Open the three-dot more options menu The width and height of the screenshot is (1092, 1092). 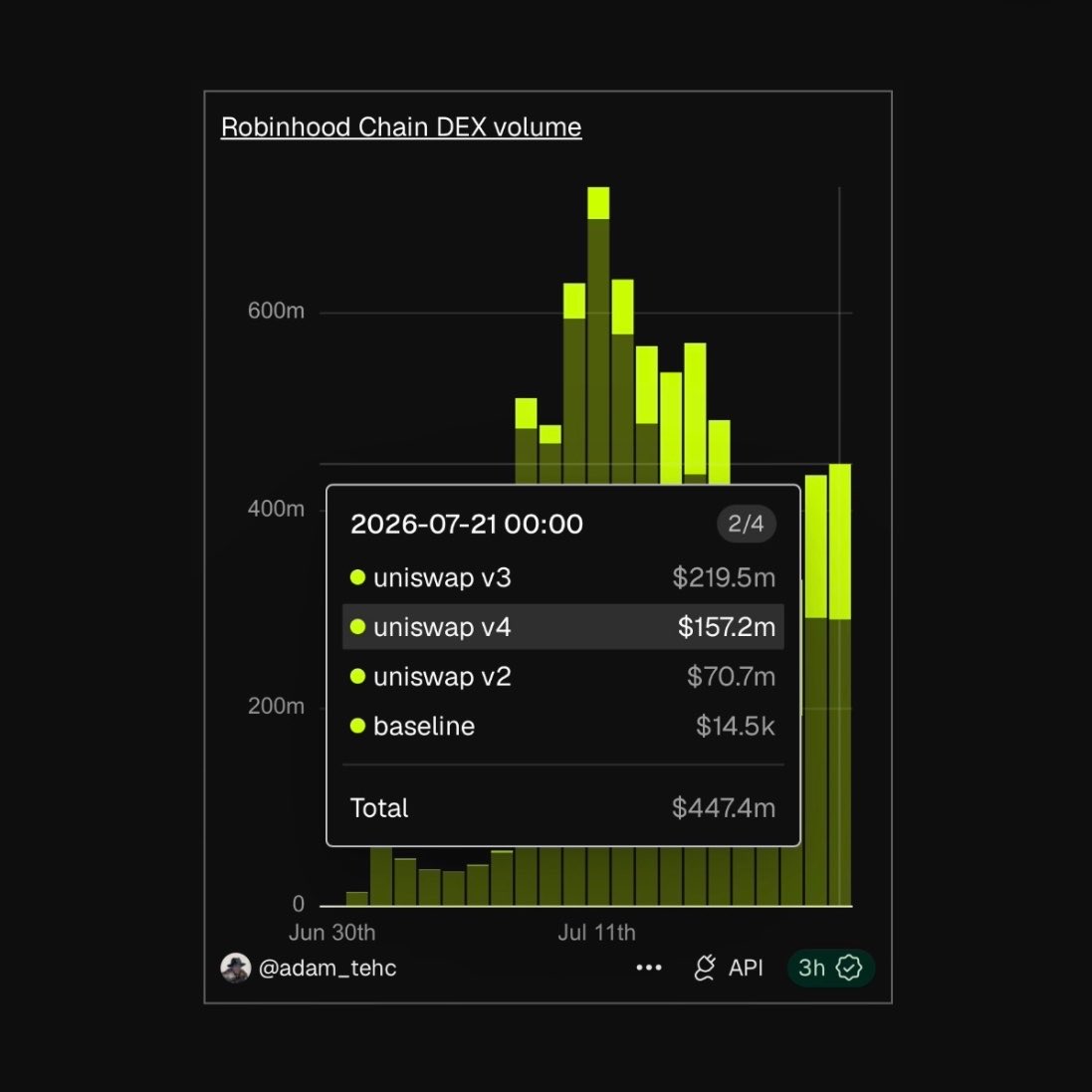(649, 968)
